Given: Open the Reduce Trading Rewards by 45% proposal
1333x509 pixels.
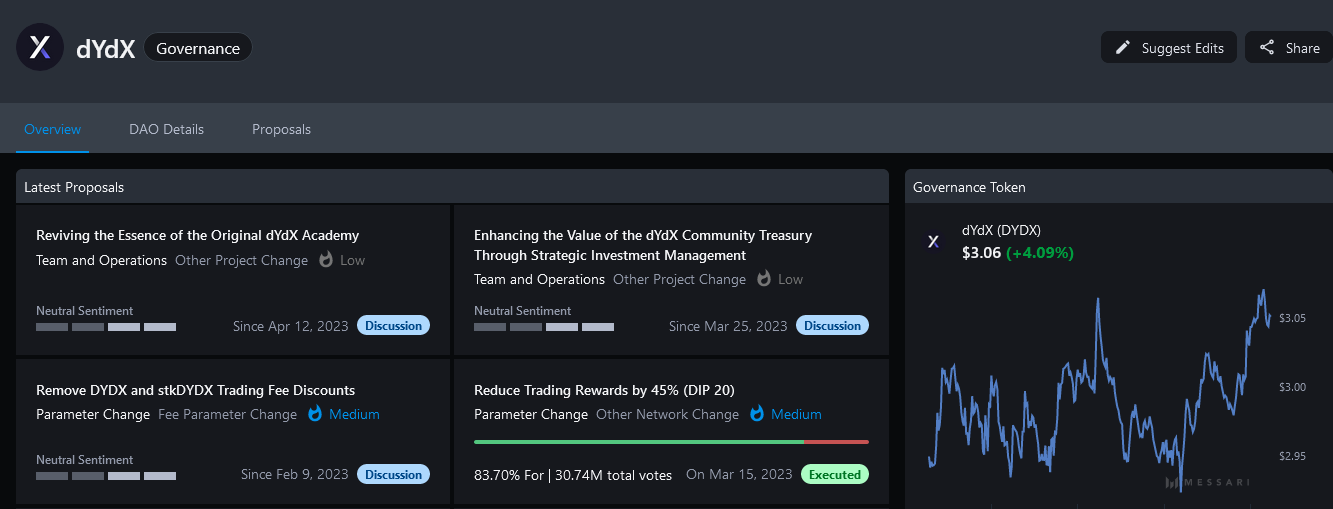Looking at the screenshot, I should tap(604, 390).
